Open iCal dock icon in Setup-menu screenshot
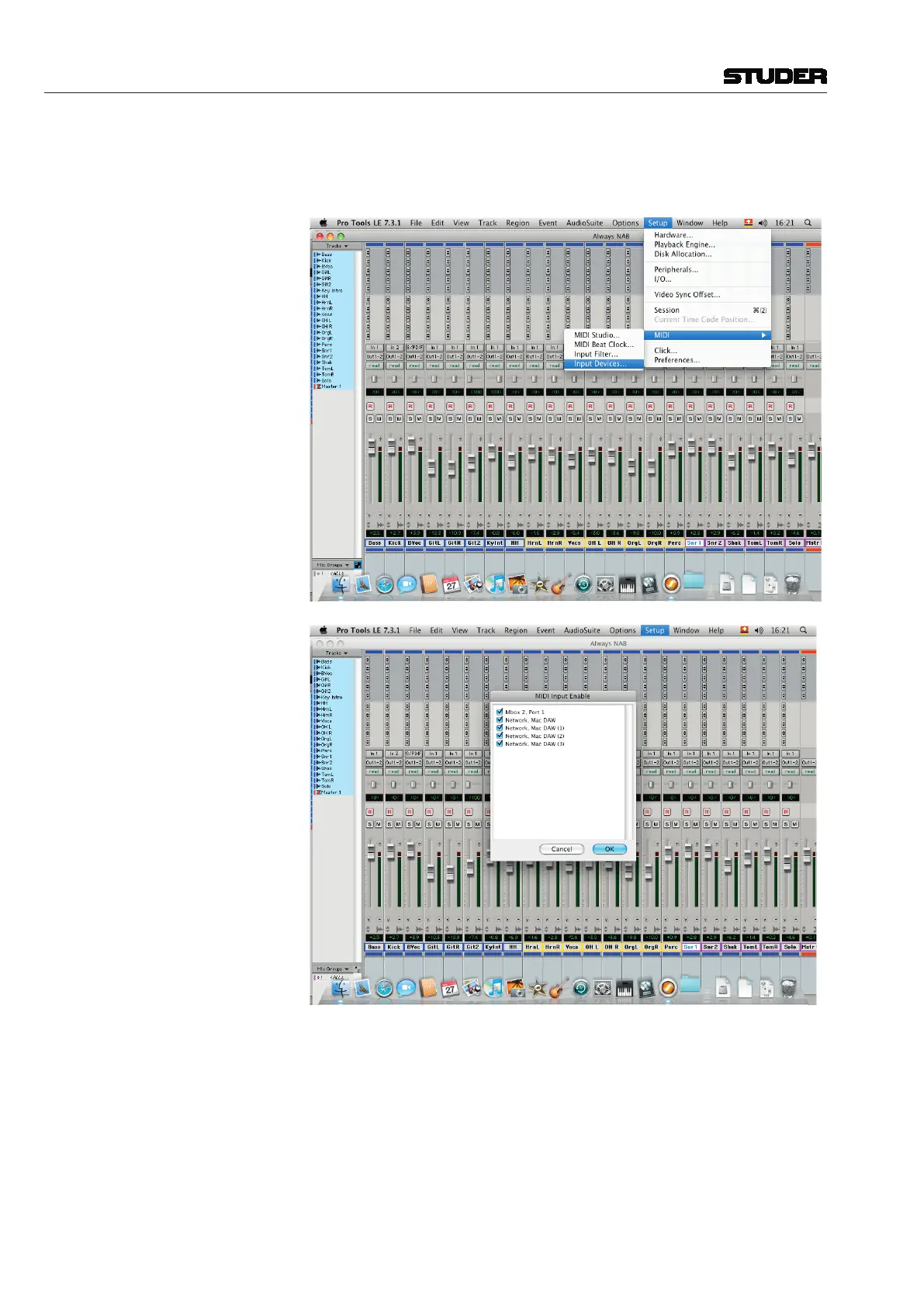The height and width of the screenshot is (1307, 924). 451,584
